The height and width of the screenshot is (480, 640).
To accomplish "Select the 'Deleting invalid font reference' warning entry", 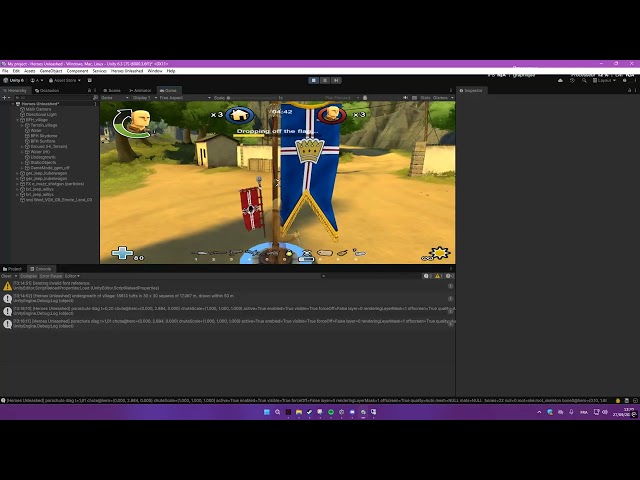I will pos(227,286).
